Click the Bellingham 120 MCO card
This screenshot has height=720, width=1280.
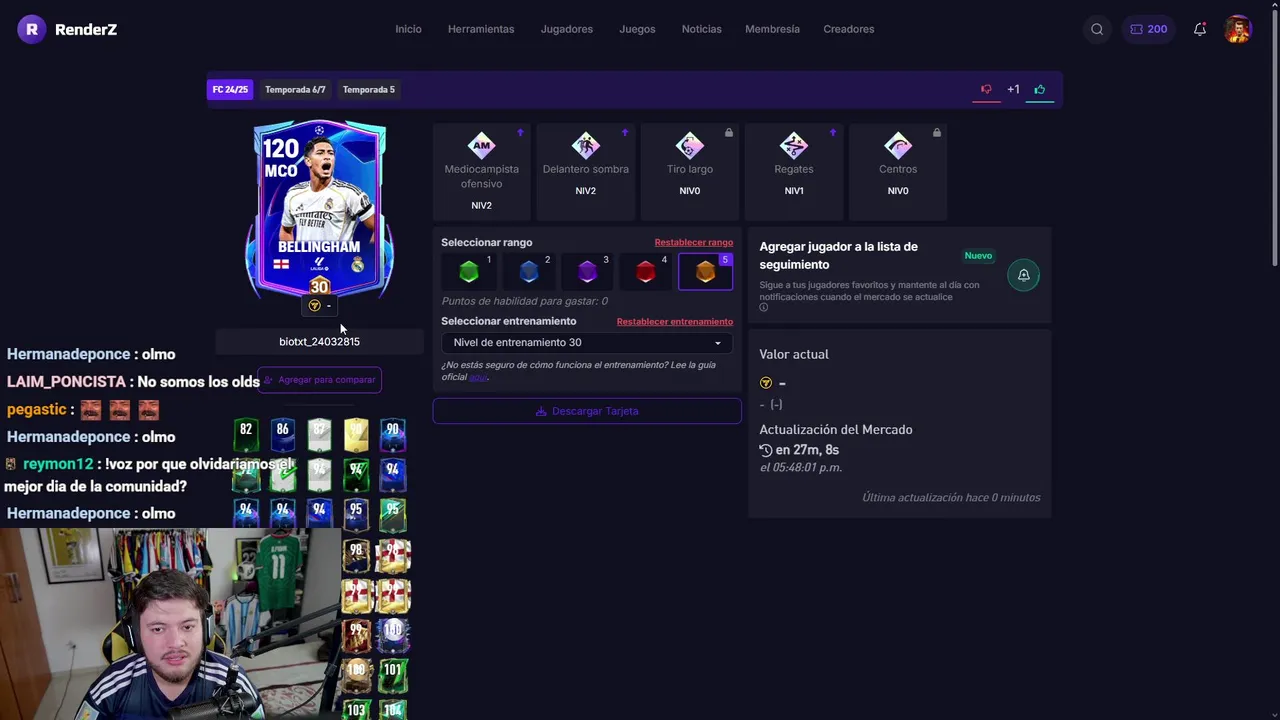pyautogui.click(x=319, y=210)
